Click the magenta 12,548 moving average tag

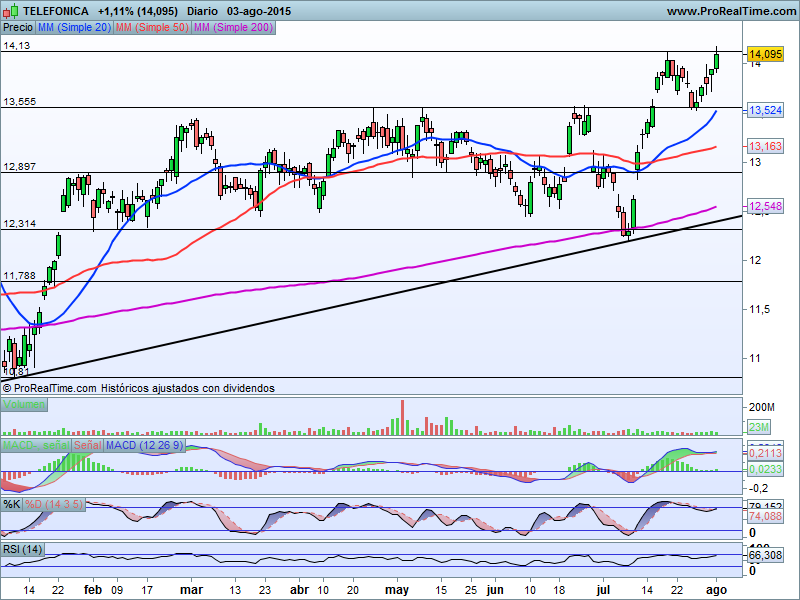[x=765, y=206]
